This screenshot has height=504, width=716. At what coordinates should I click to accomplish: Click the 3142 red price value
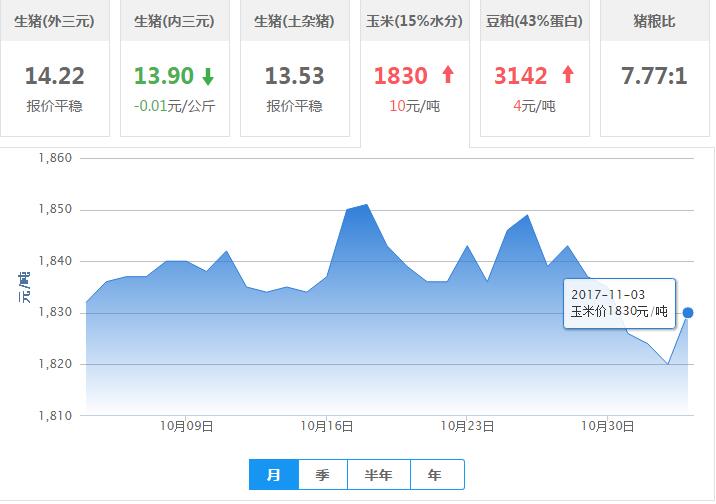coord(521,76)
